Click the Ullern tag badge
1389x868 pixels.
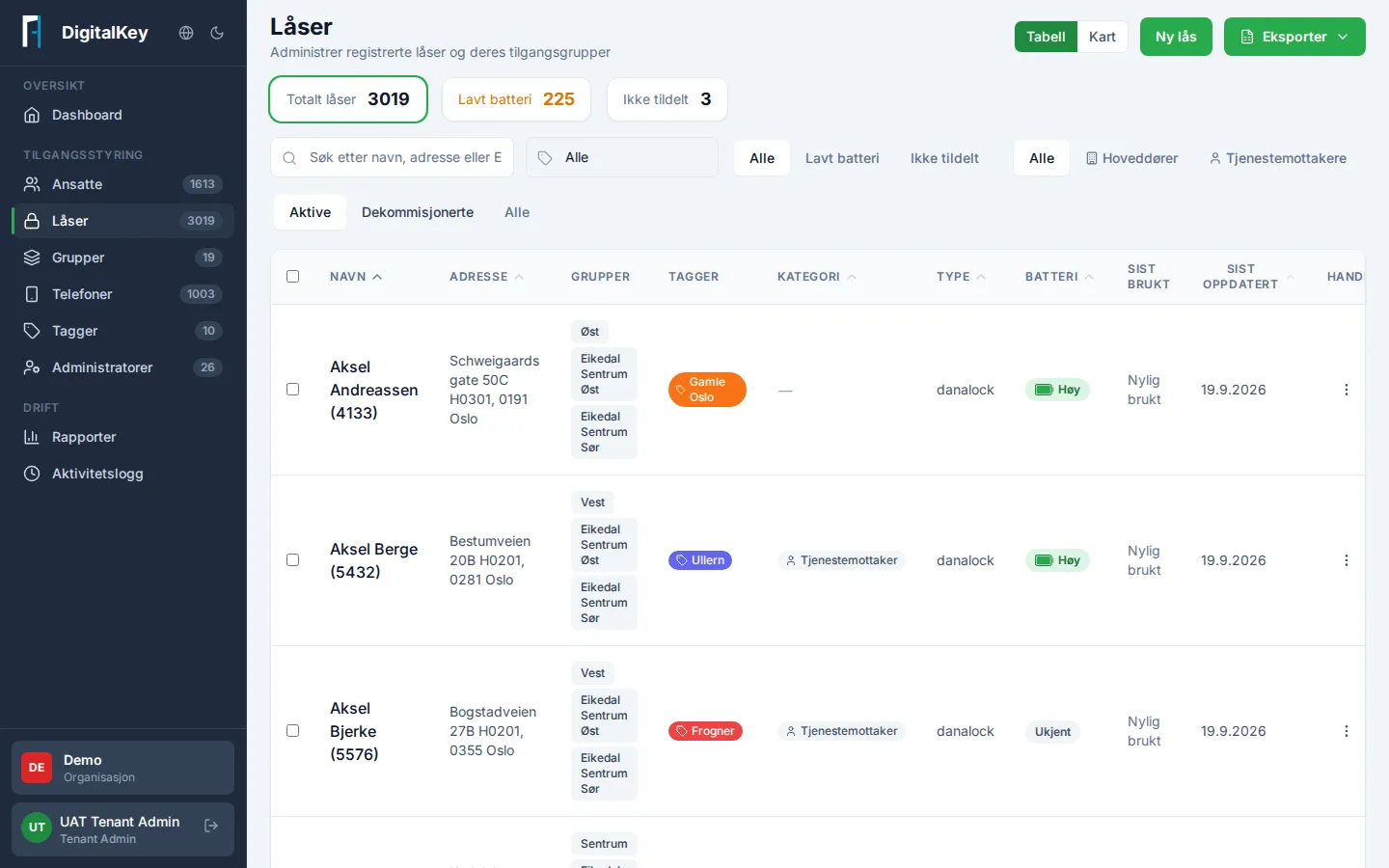[700, 560]
